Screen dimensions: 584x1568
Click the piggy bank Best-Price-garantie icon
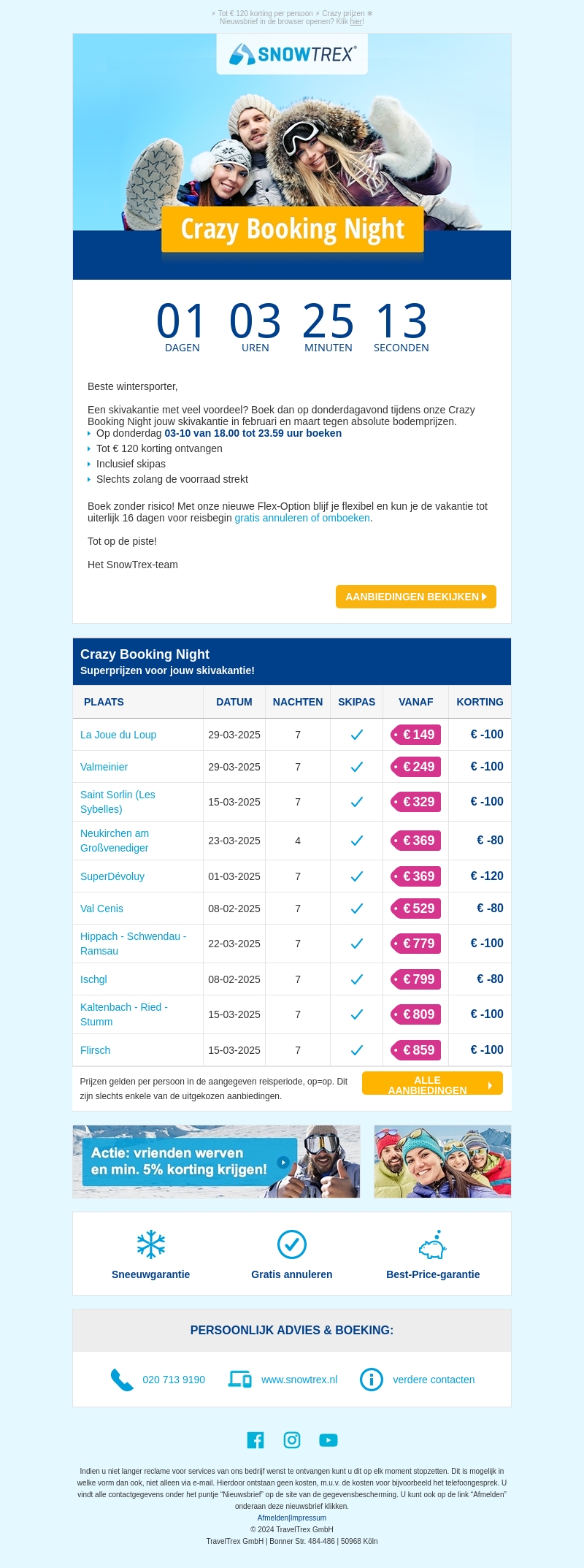click(x=433, y=1244)
